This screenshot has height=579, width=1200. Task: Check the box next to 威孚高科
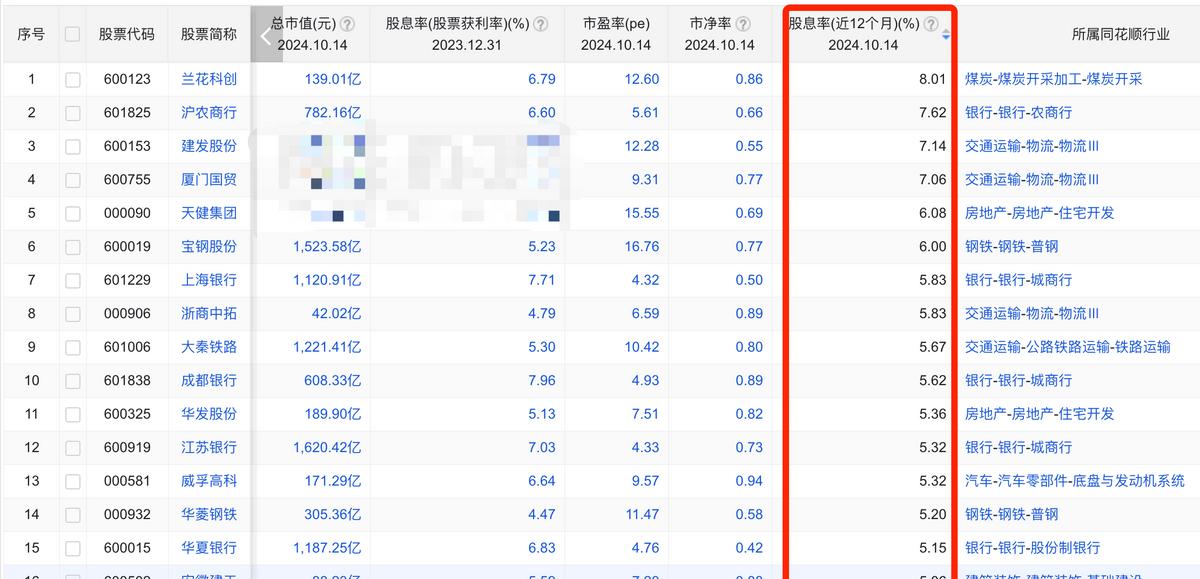coord(72,481)
